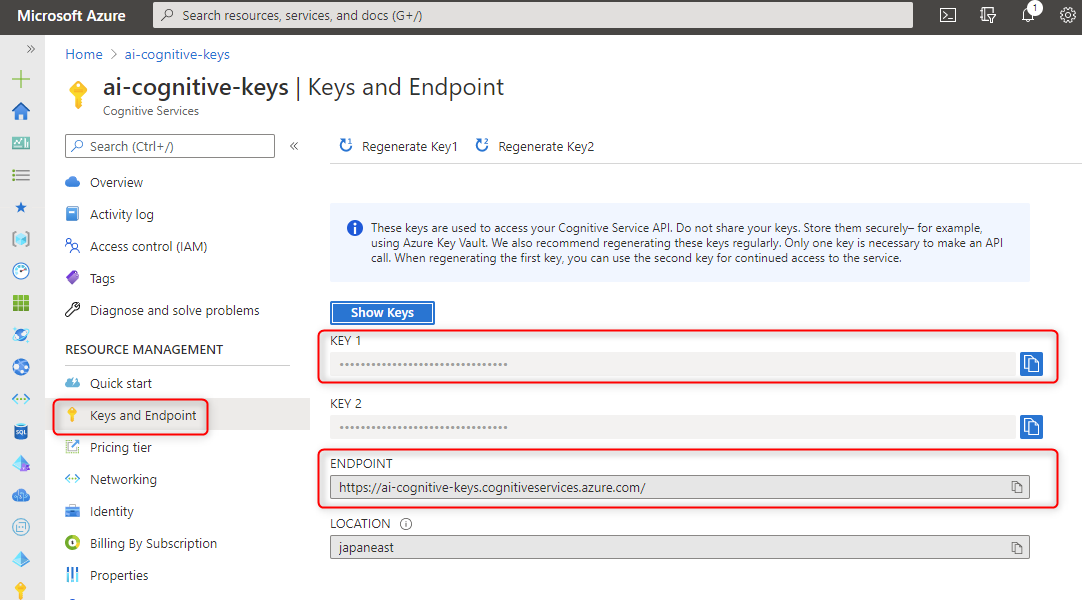1082x600 pixels.
Task: Open Cloud Shell from the top bar
Action: click(948, 15)
